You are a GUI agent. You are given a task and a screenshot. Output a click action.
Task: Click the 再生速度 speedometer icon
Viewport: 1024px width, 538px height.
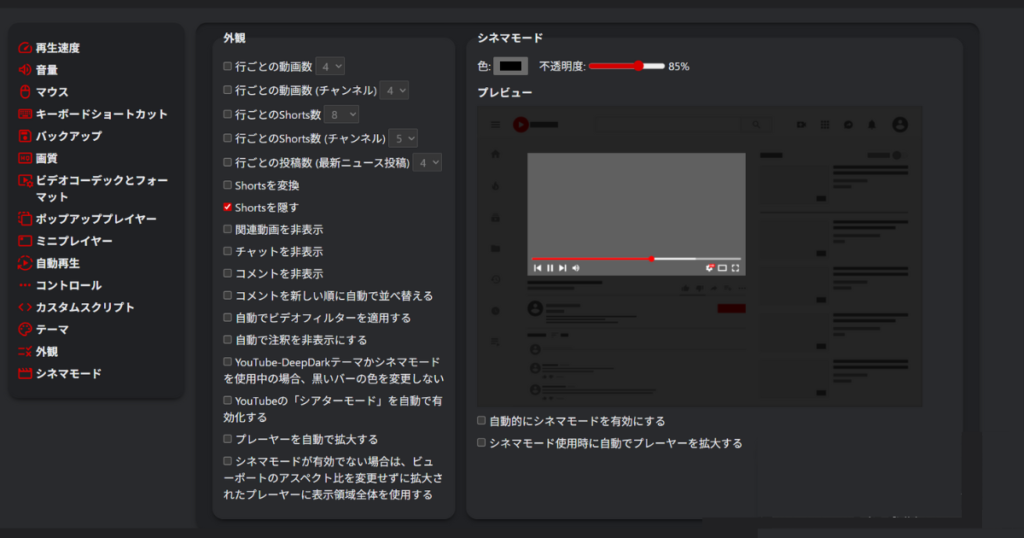25,48
